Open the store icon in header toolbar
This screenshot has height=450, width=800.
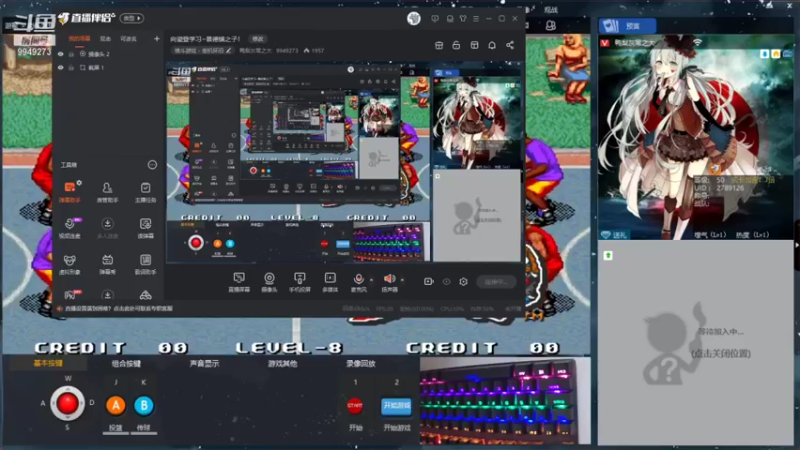(439, 45)
